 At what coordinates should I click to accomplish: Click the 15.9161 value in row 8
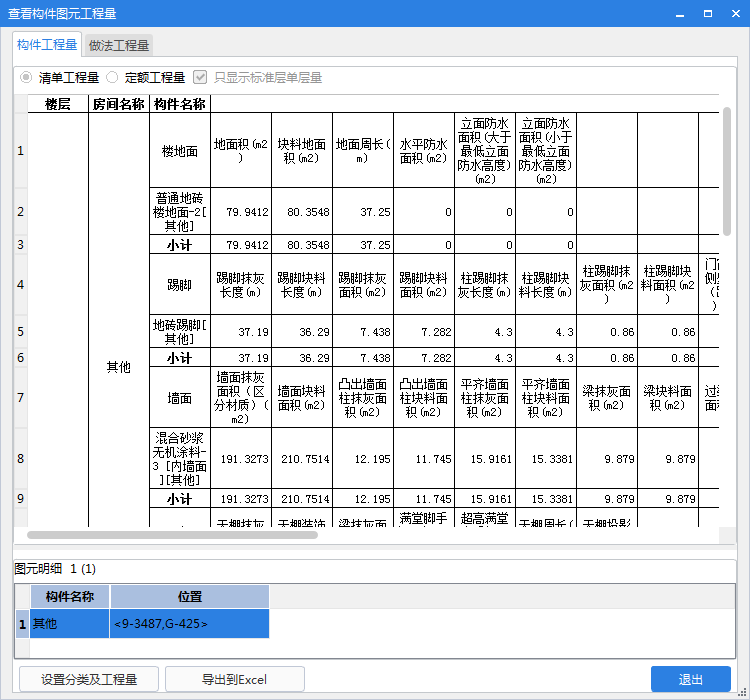pyautogui.click(x=485, y=458)
